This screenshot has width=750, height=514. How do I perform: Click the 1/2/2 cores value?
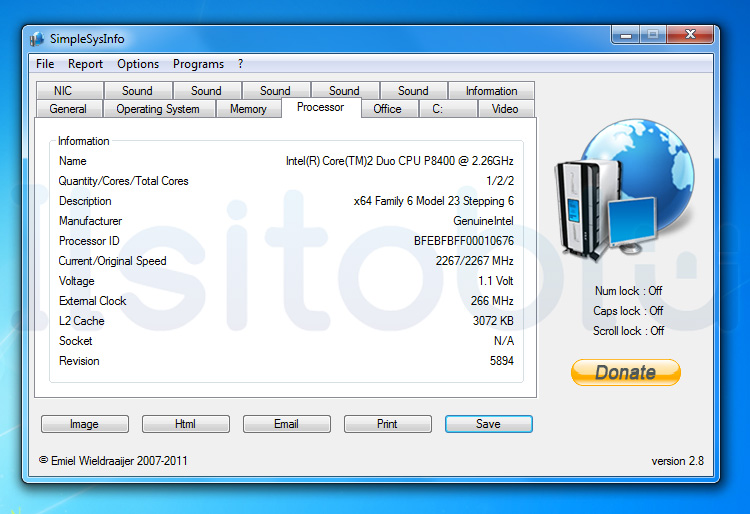(500, 181)
